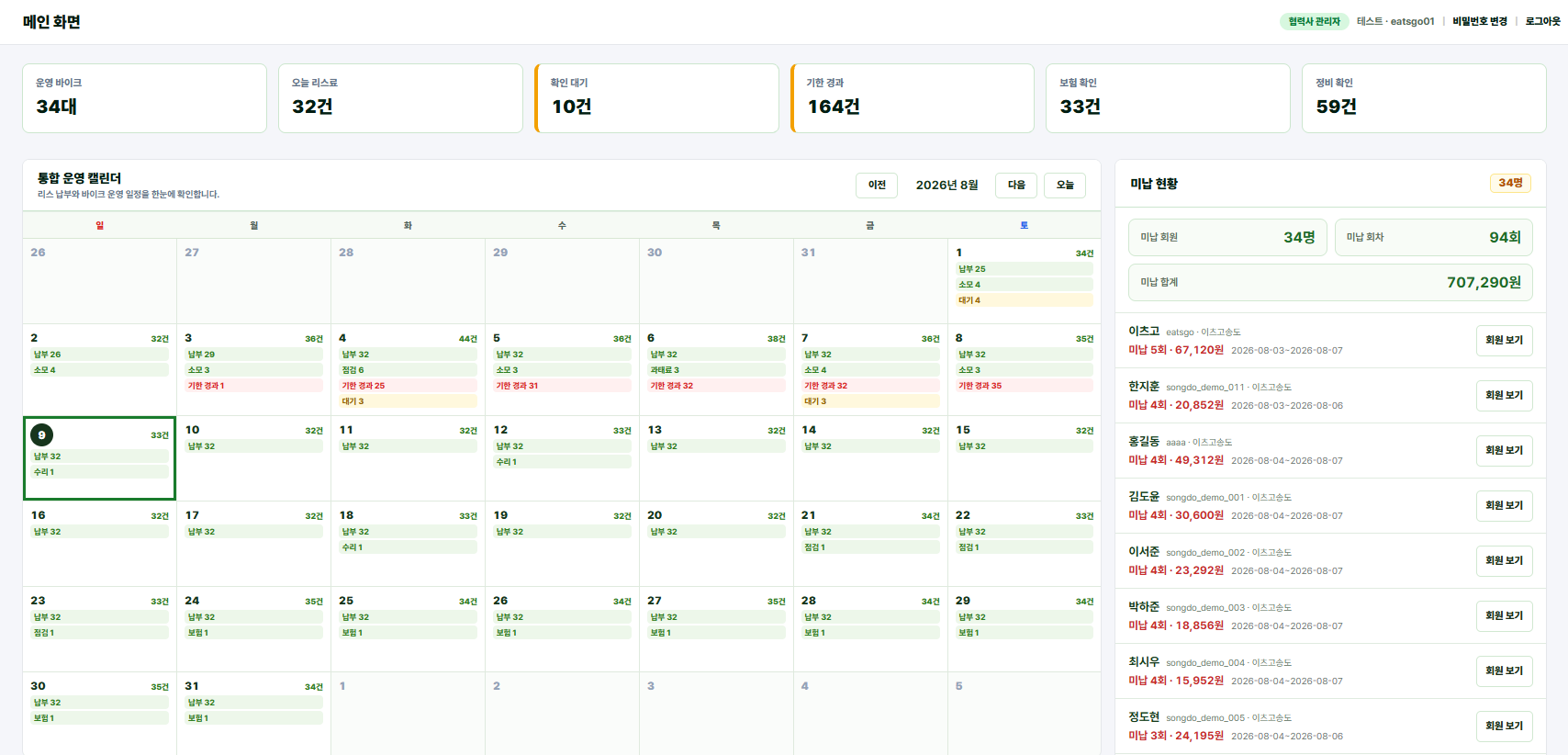Click 점검 6 tag on August 4
The height and width of the screenshot is (755, 1568).
409,370
